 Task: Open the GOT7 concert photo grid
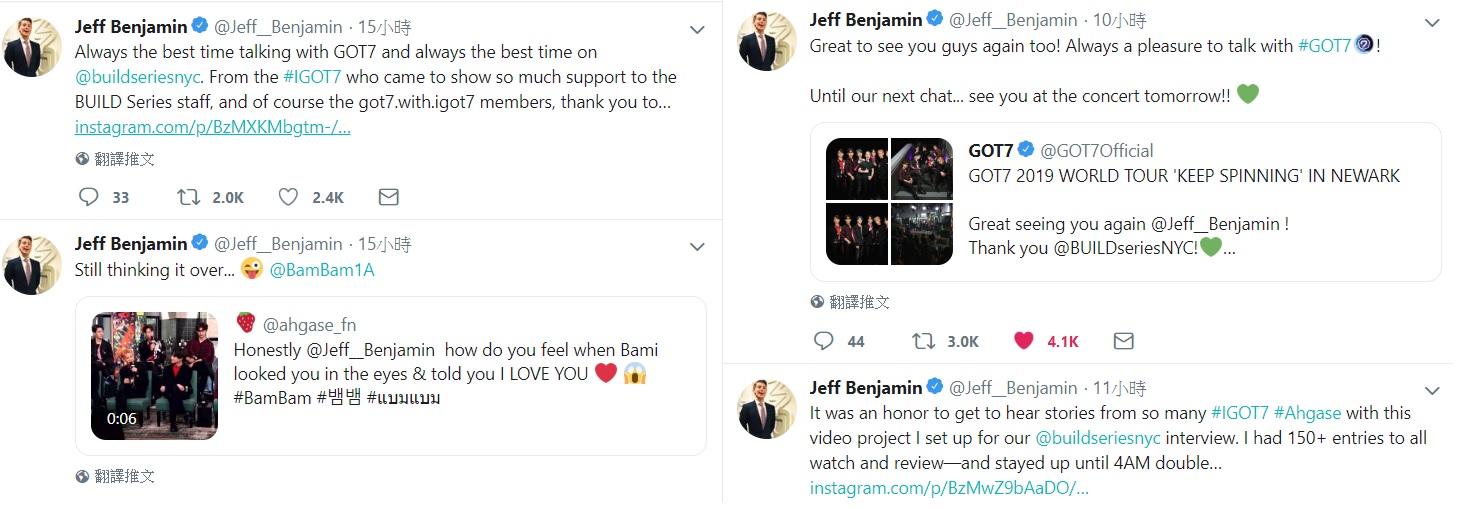point(889,201)
